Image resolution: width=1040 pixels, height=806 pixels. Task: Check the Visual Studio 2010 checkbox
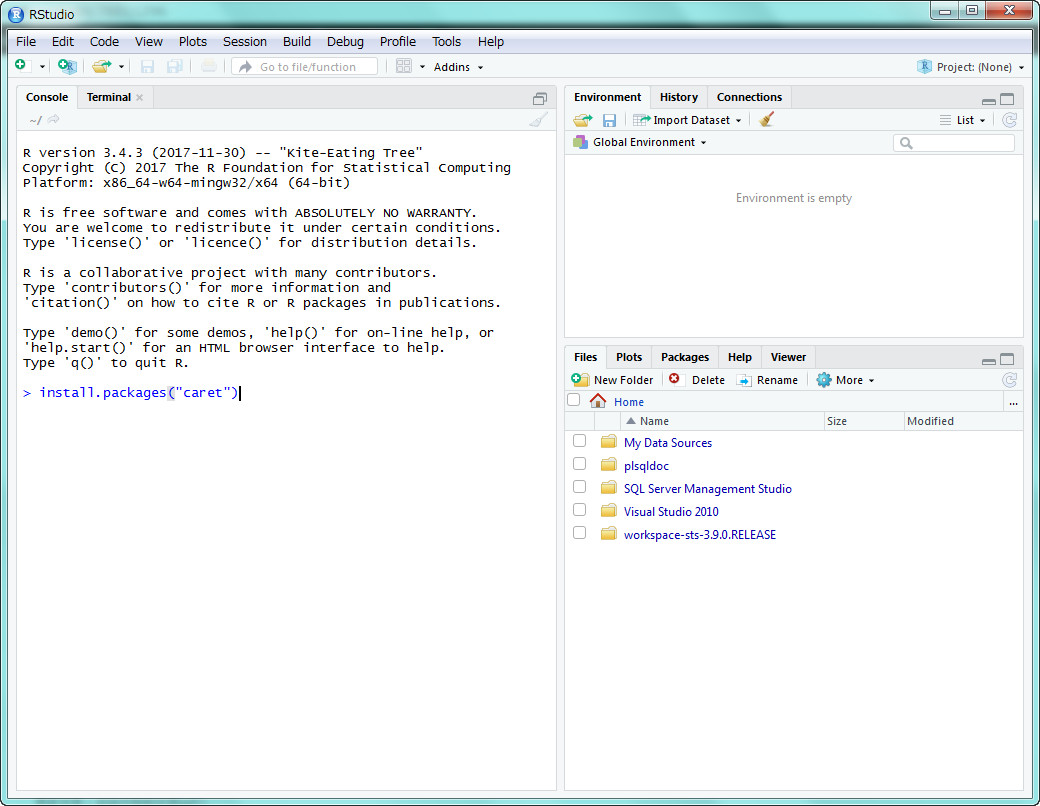580,509
